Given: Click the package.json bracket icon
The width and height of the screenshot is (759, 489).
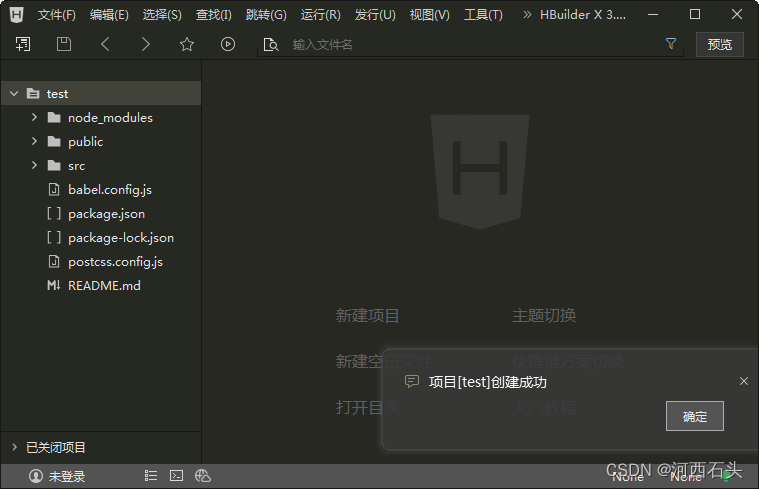Looking at the screenshot, I should coord(54,214).
